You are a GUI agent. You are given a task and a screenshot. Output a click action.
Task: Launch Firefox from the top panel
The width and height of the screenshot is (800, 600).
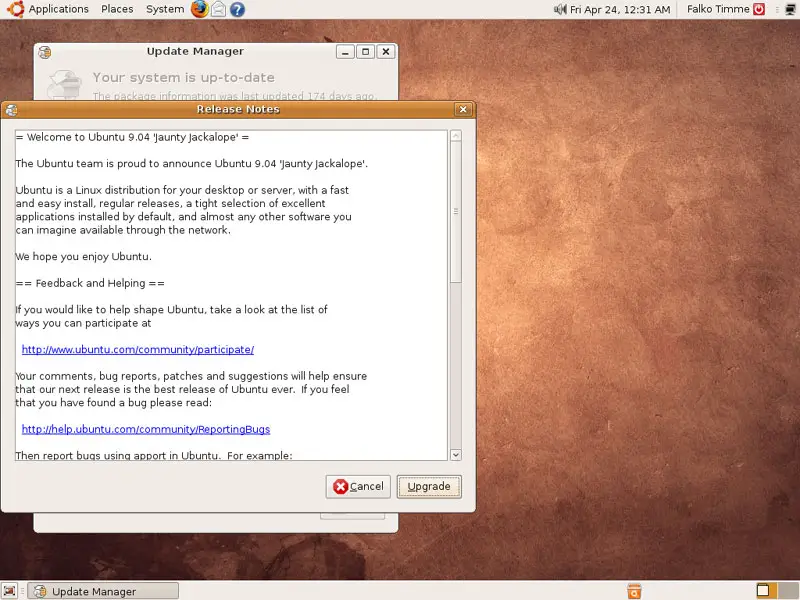[x=199, y=9]
